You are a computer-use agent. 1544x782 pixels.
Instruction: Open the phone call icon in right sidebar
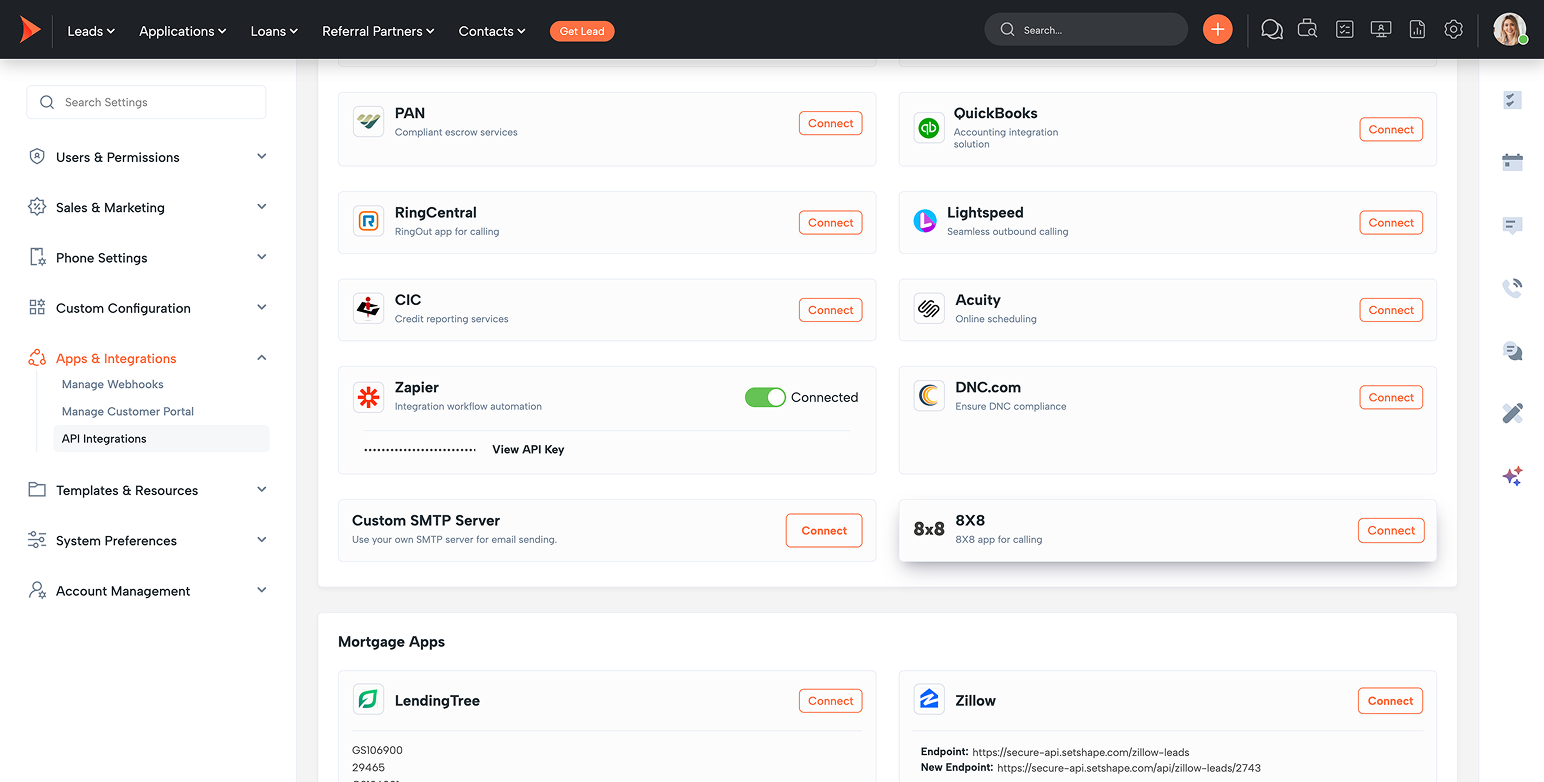tap(1512, 288)
